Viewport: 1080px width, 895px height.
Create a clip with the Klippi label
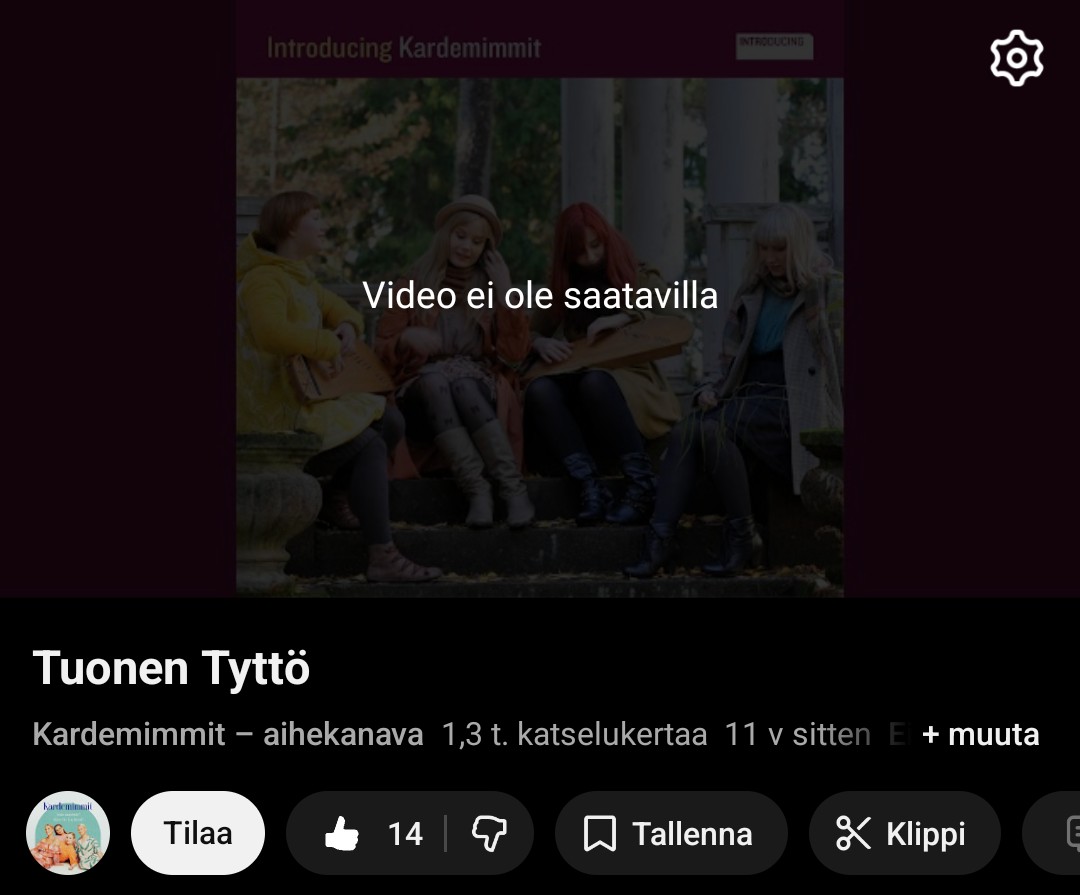926,834
